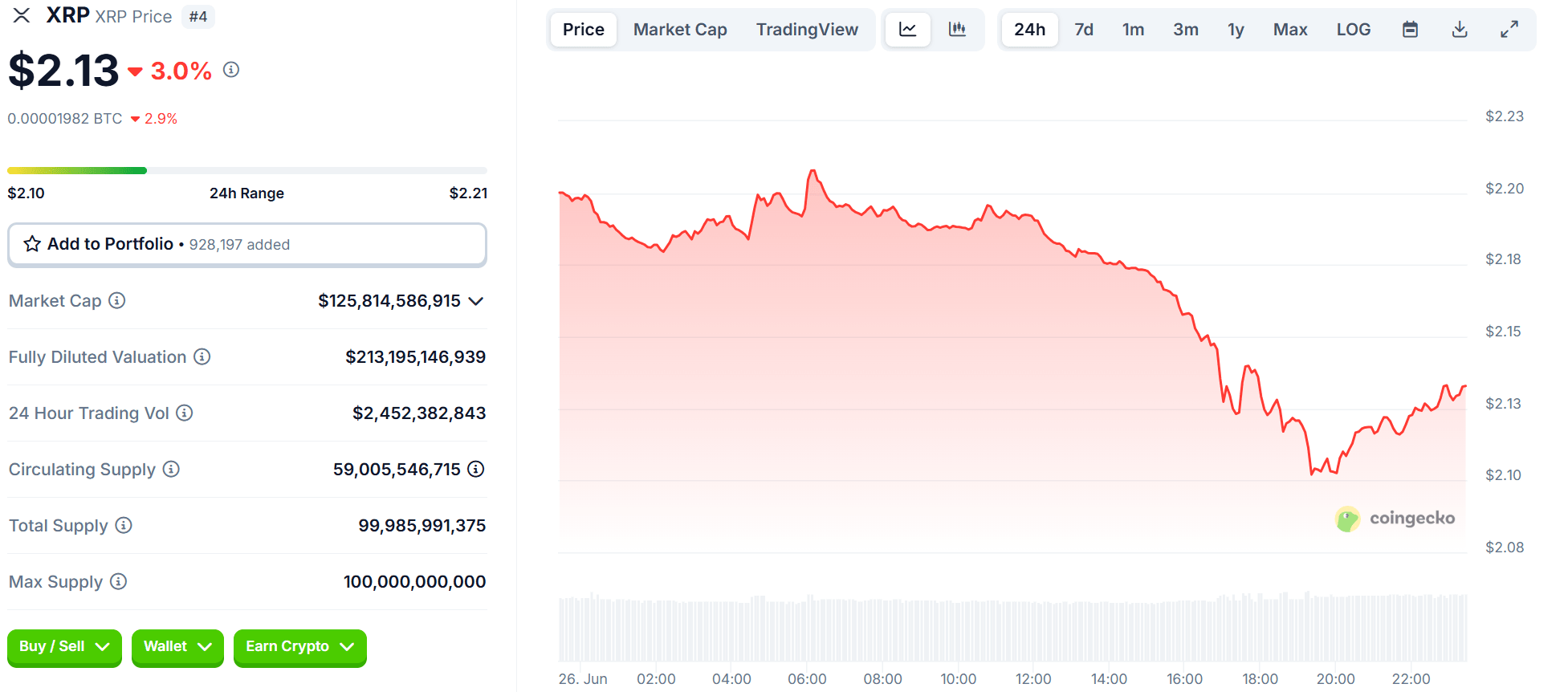Select the Price chart tab

(584, 30)
